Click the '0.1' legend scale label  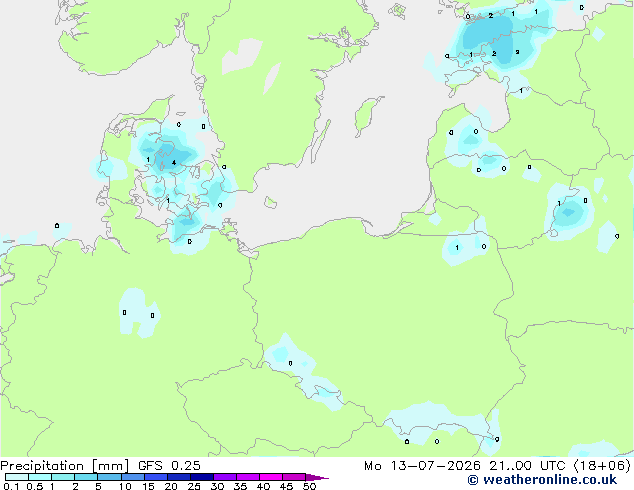pyautogui.click(x=11, y=486)
